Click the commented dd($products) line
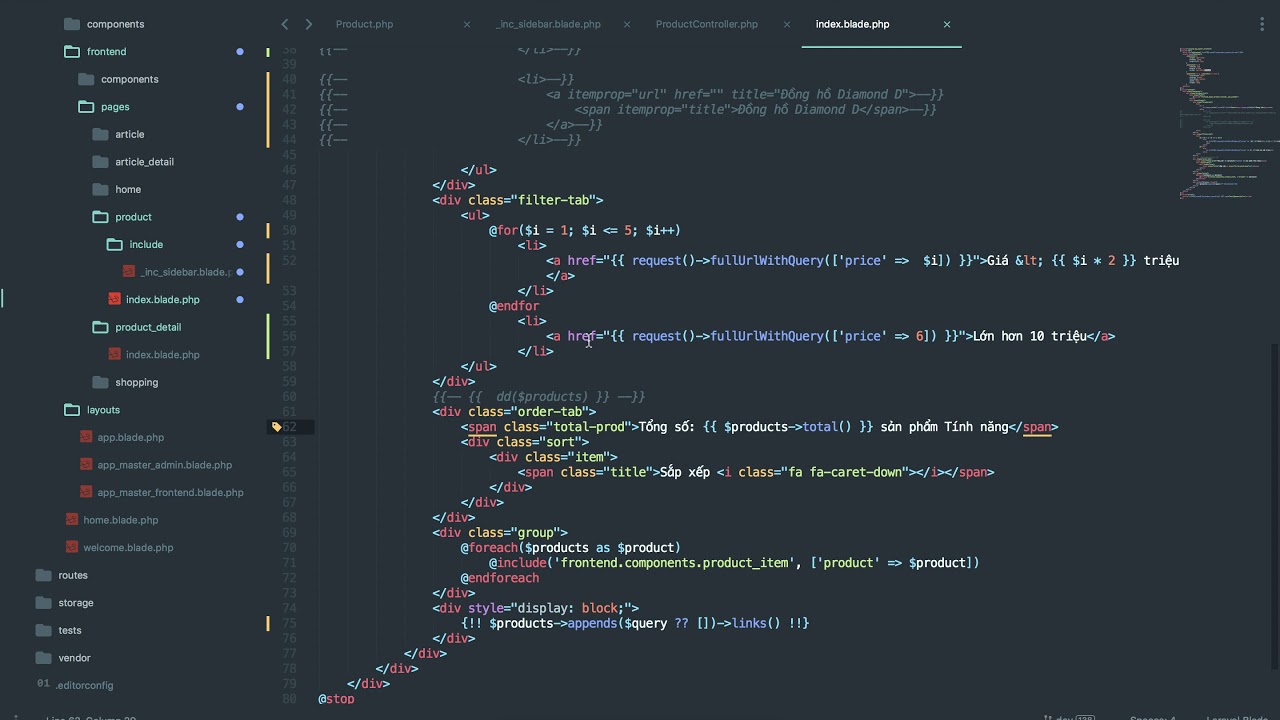This screenshot has height=720, width=1280. 539,397
